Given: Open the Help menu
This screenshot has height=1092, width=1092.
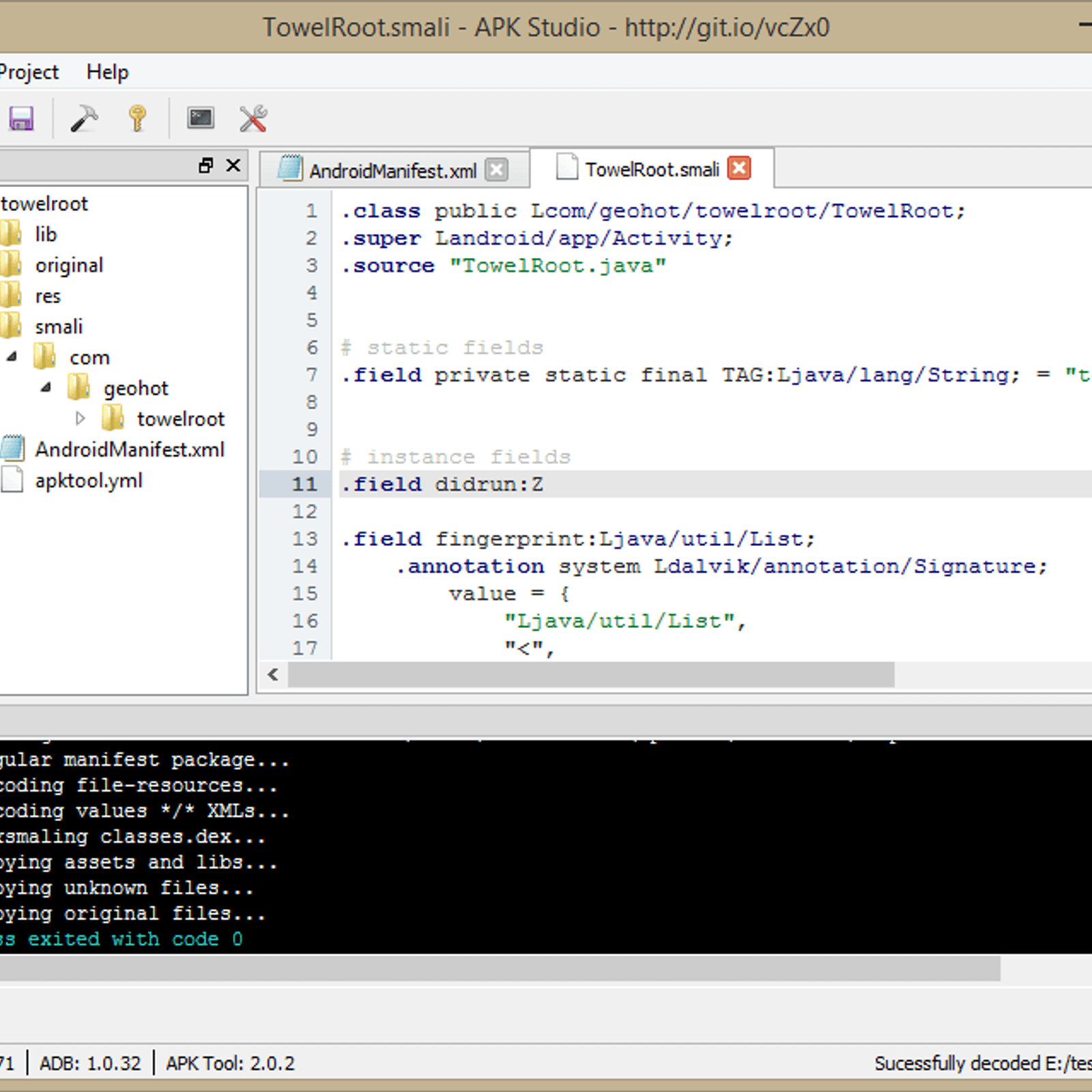Looking at the screenshot, I should click(x=107, y=71).
